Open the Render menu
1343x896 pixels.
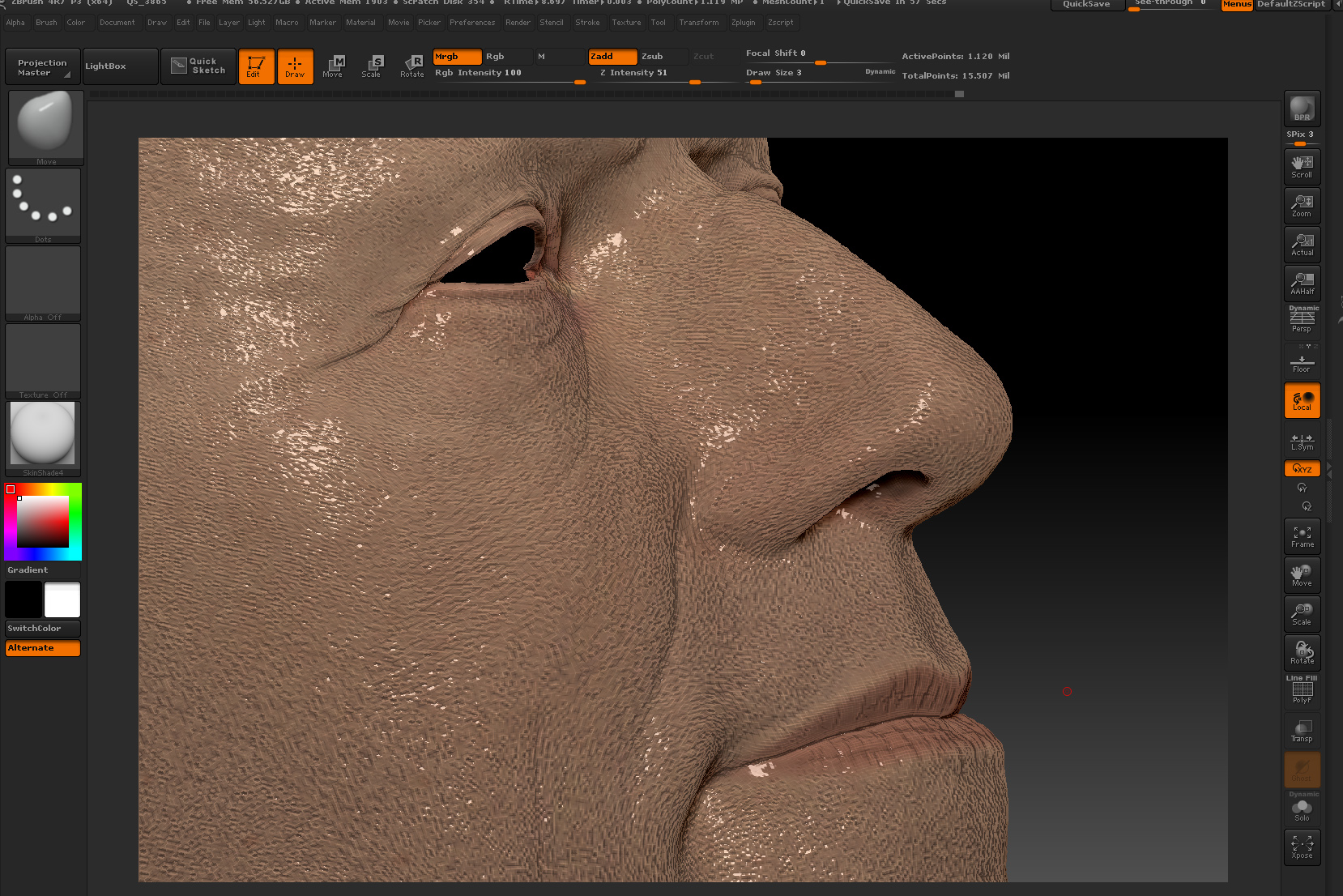(518, 23)
